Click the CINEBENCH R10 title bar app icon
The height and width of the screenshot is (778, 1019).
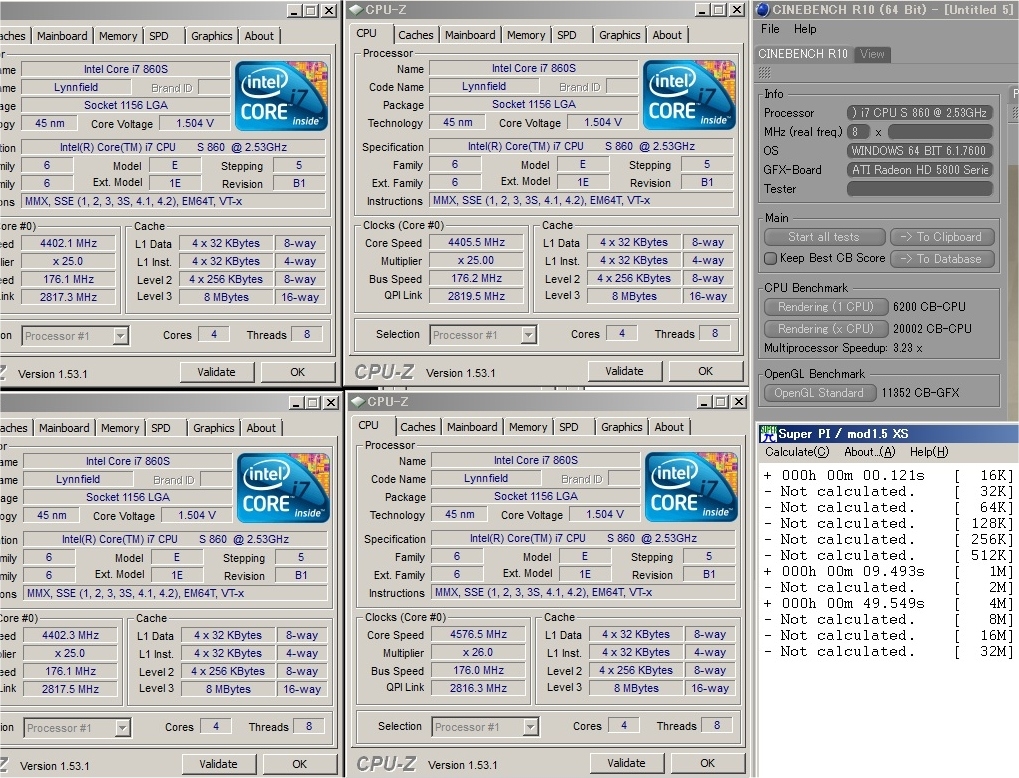pyautogui.click(x=763, y=10)
